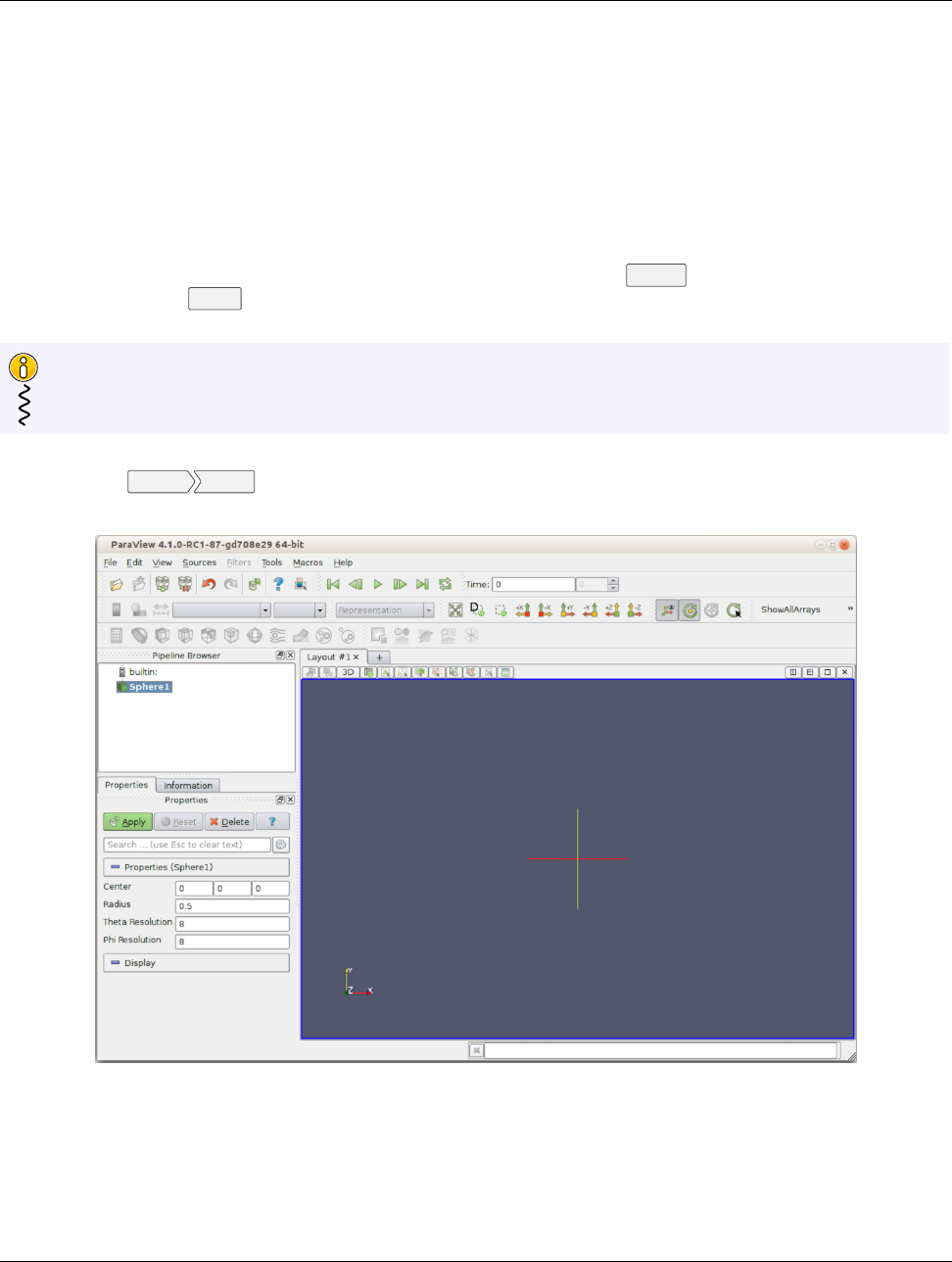Open the Sources menu

[x=199, y=562]
